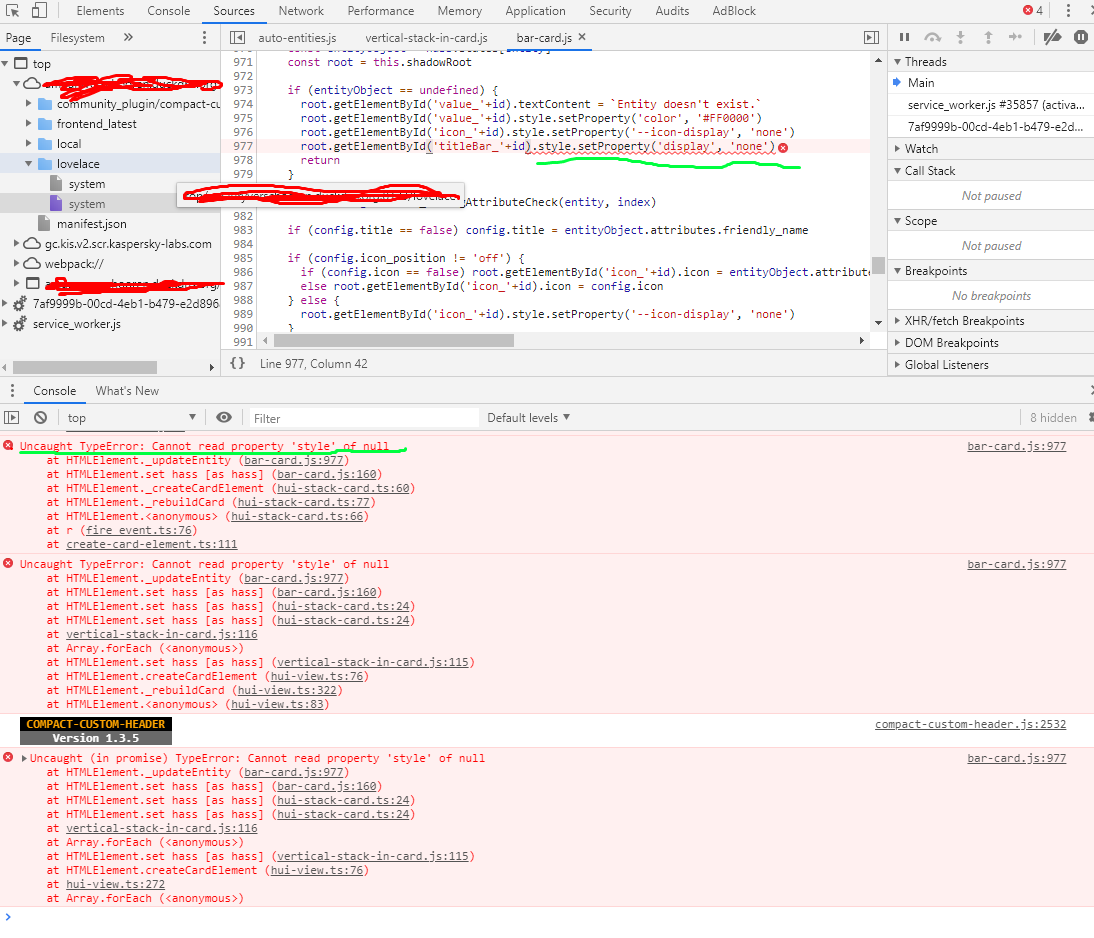Clear the console with the clear icon
Viewport: 1094px width, 938px height.
click(x=40, y=418)
